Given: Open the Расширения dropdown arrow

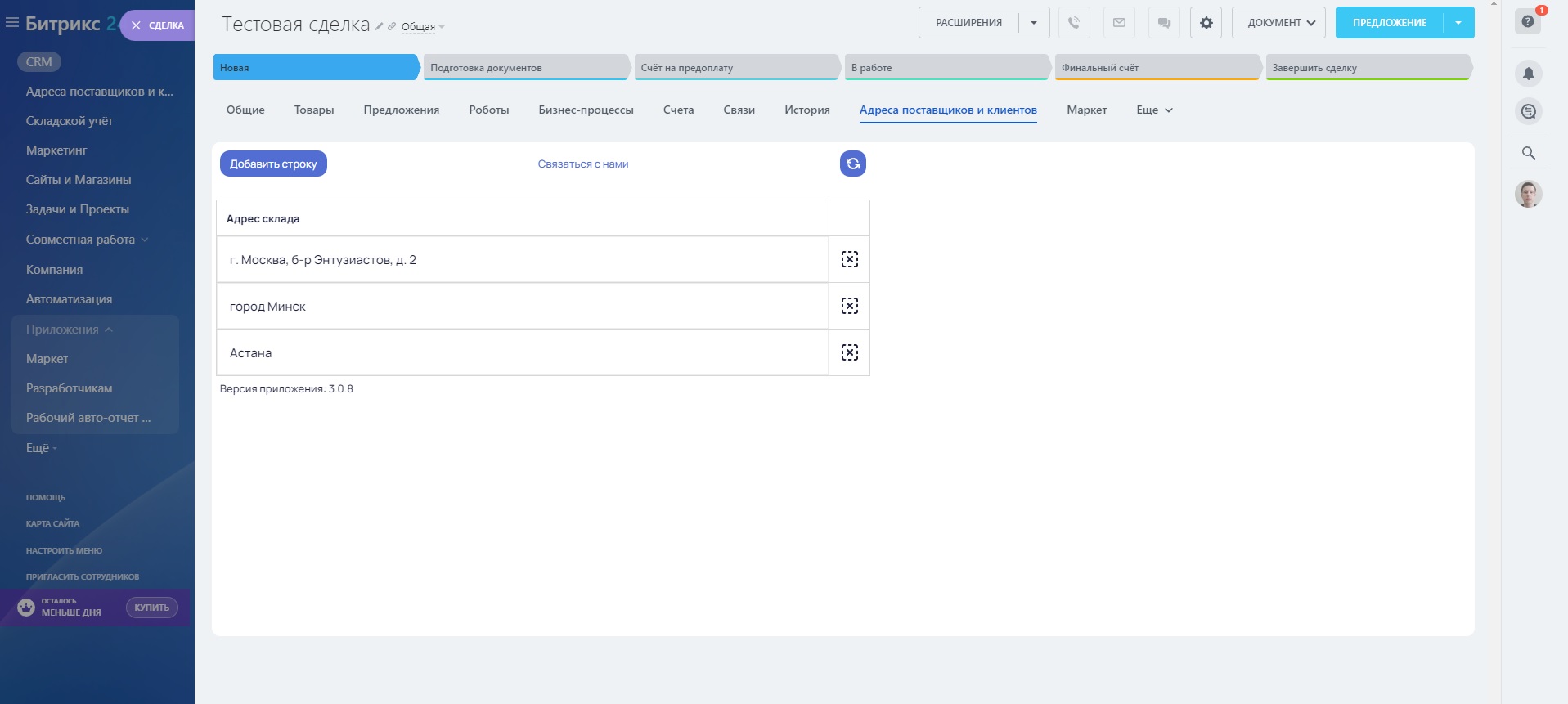Looking at the screenshot, I should 1034,23.
